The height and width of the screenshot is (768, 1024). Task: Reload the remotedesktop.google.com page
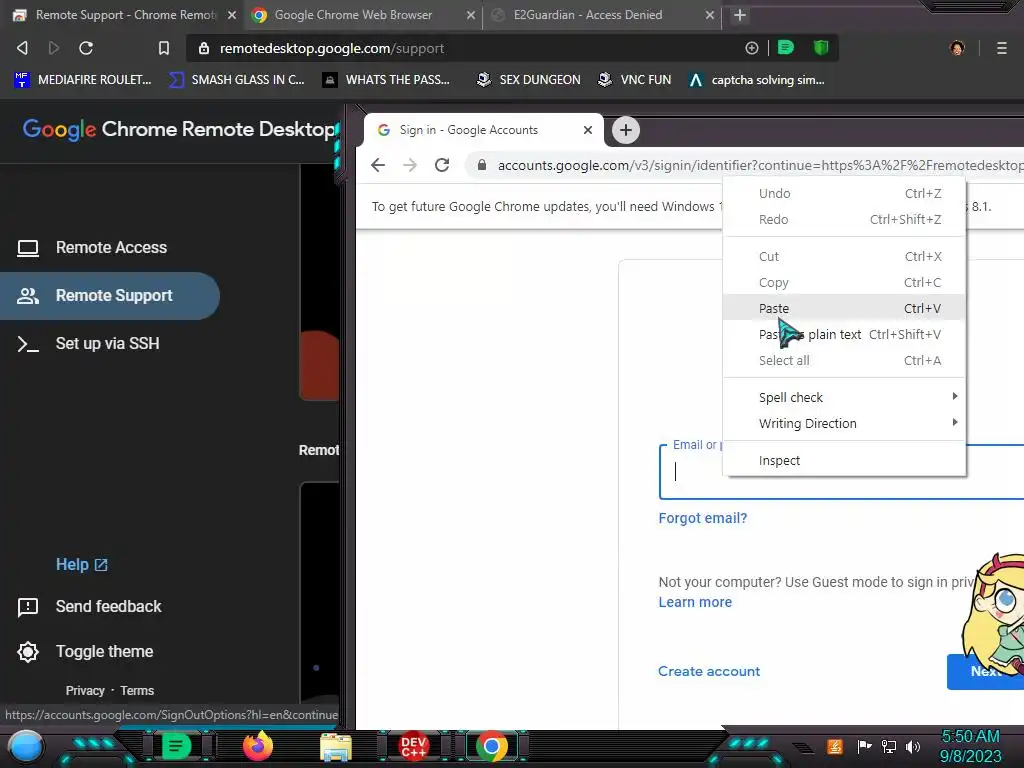86,48
